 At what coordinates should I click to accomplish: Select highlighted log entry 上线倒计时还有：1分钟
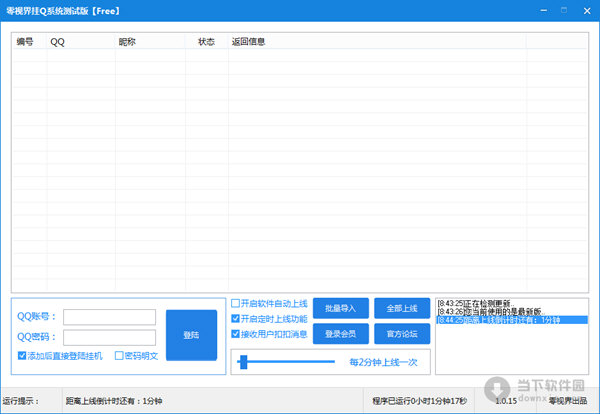tap(512, 320)
